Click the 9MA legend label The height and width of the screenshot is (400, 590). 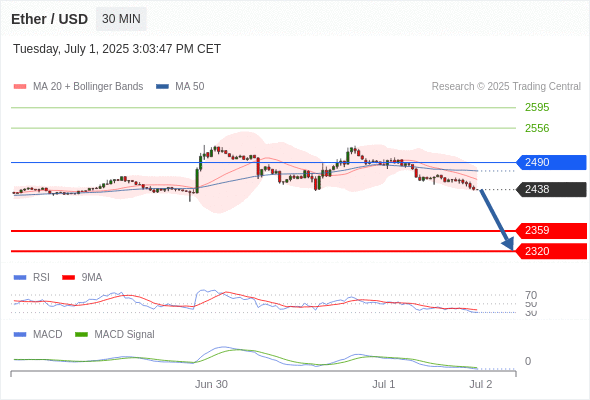pos(92,278)
